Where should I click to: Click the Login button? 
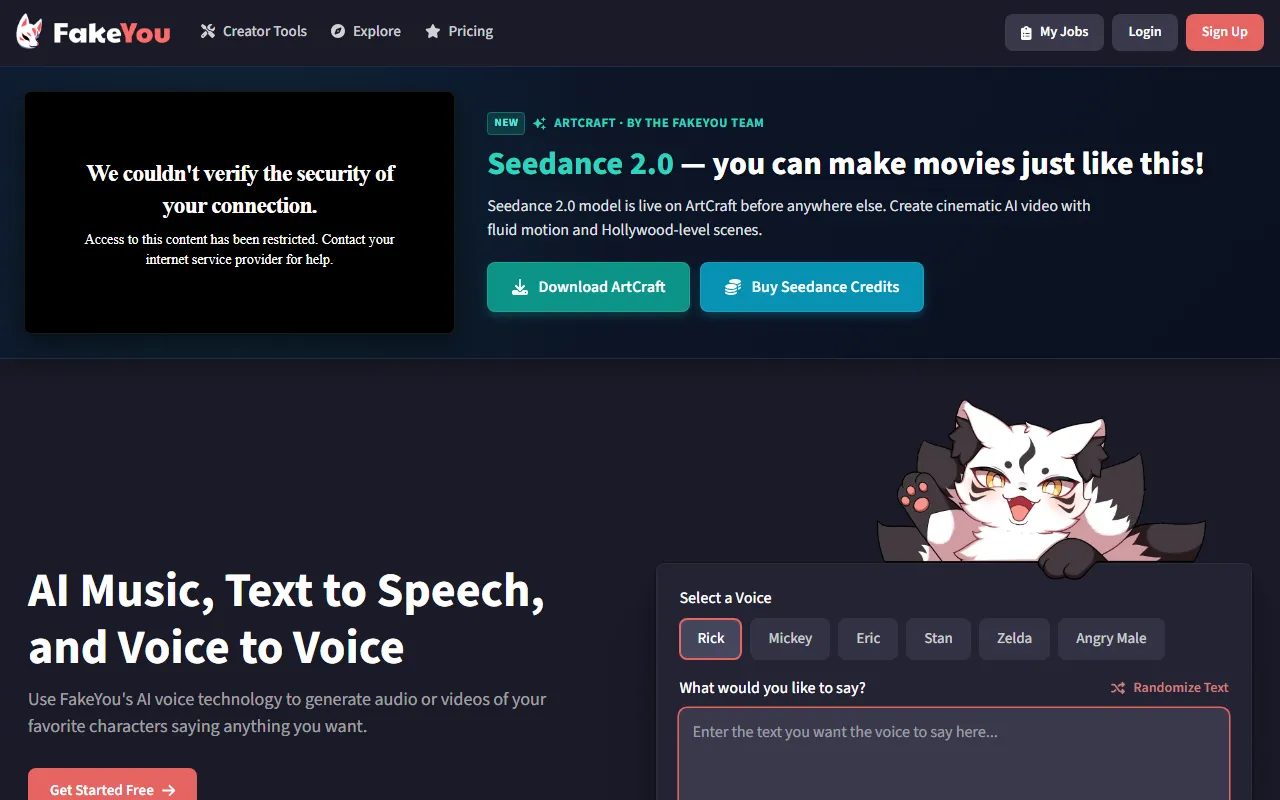tap(1144, 32)
